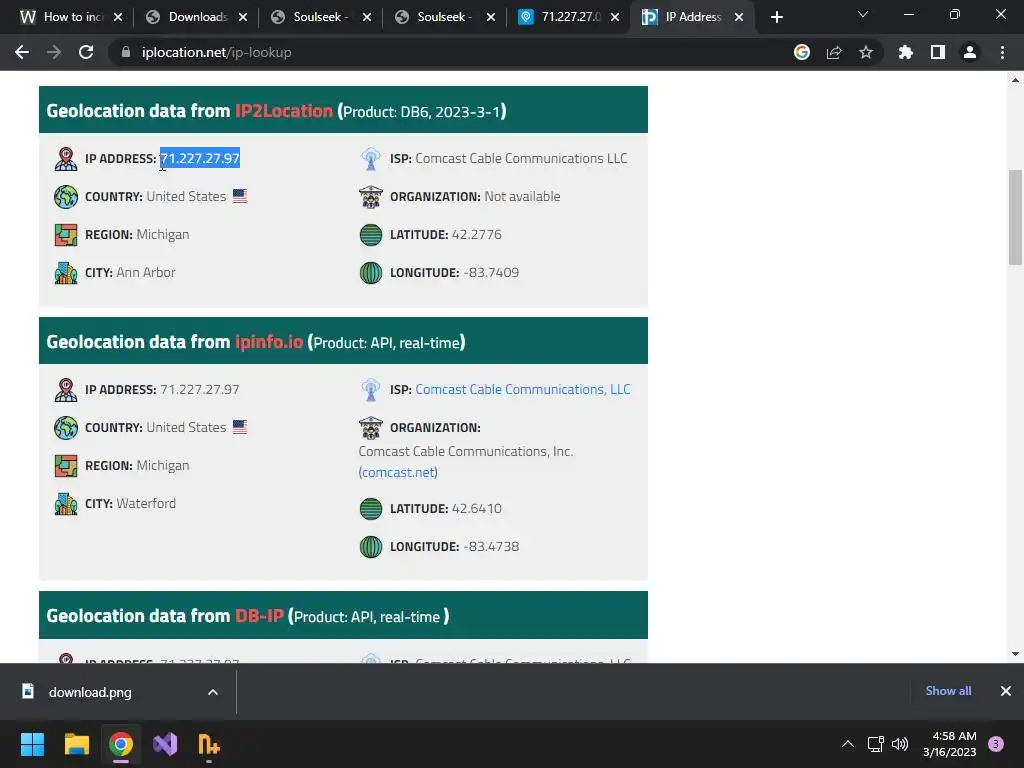1024x768 pixels.
Task: Switch to the Downloads tab
Action: click(196, 17)
